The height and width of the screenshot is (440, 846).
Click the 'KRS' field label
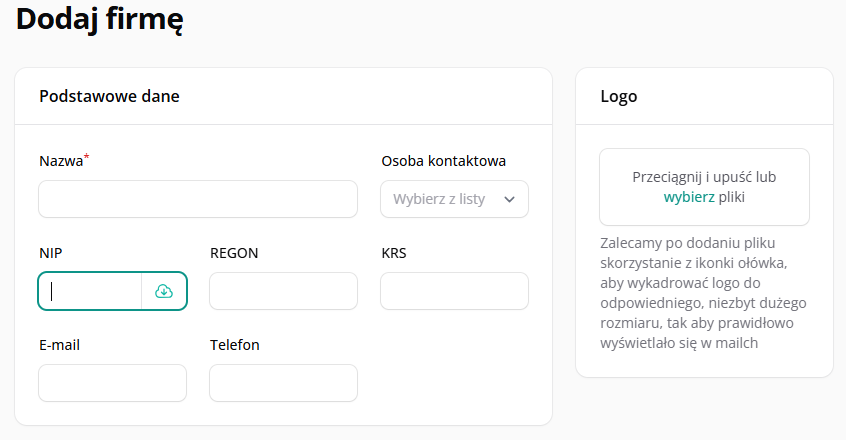click(394, 253)
